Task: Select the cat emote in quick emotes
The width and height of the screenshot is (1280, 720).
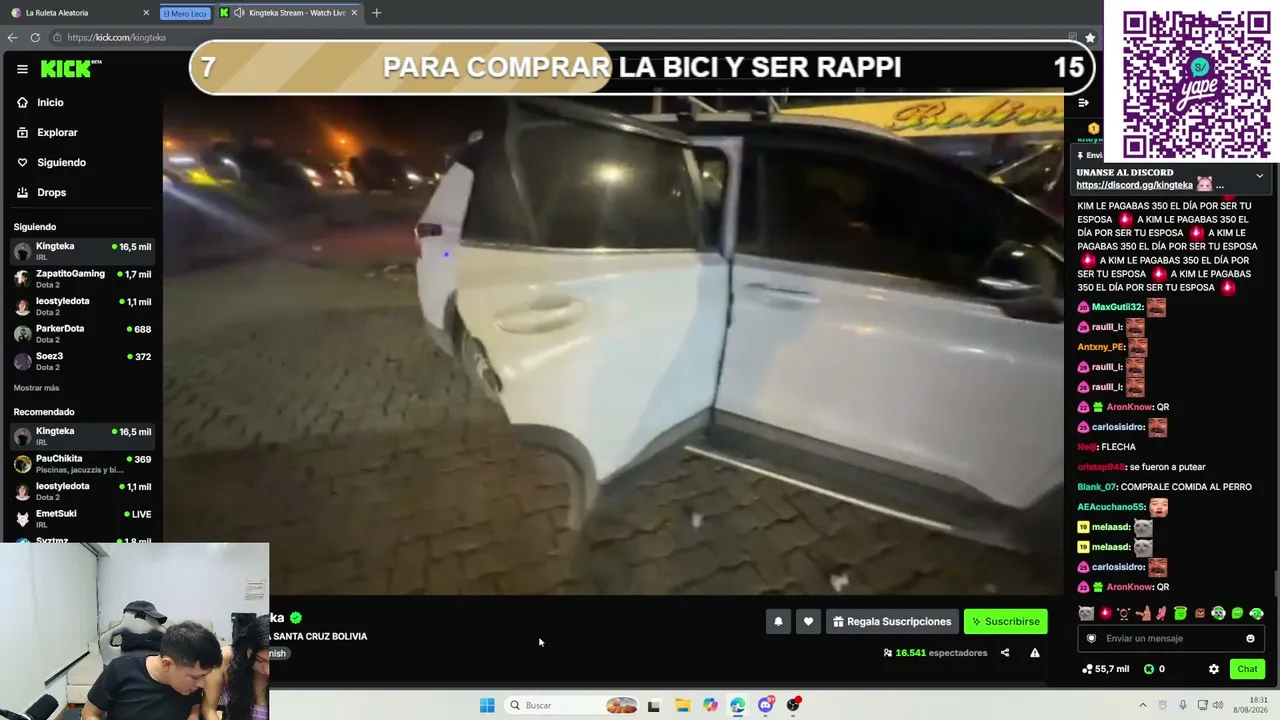Action: coord(1086,613)
